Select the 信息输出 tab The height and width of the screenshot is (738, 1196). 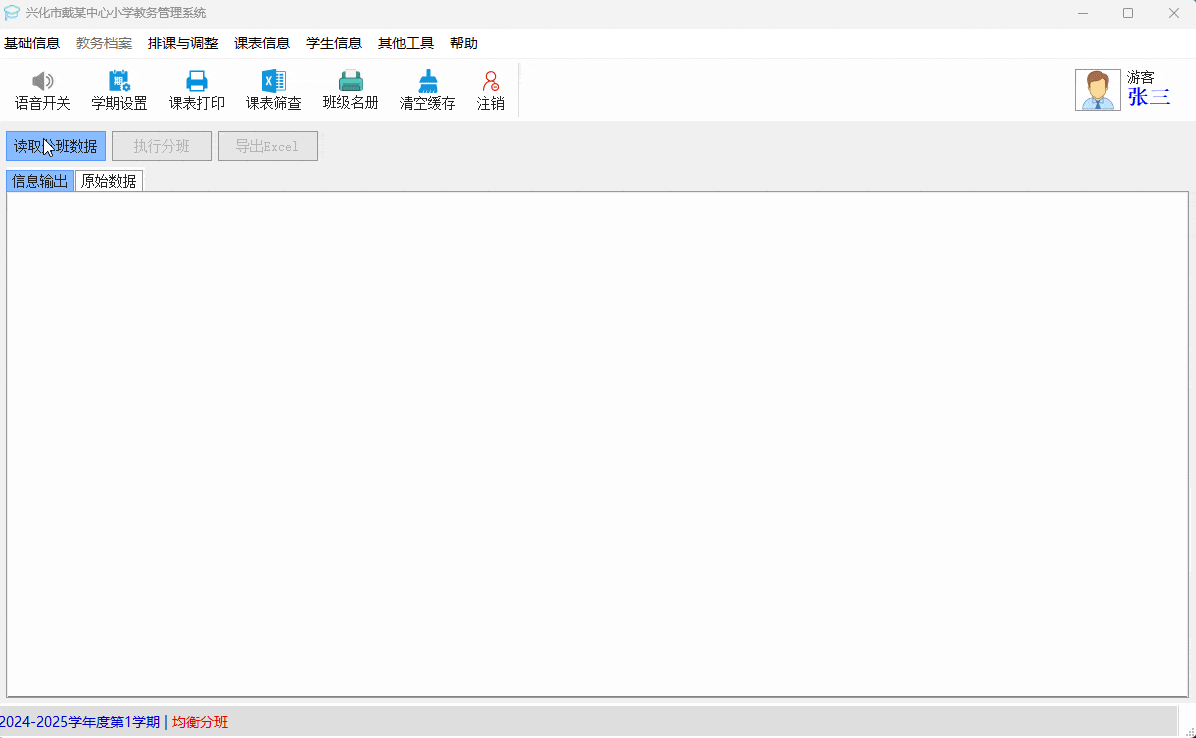tap(40, 181)
